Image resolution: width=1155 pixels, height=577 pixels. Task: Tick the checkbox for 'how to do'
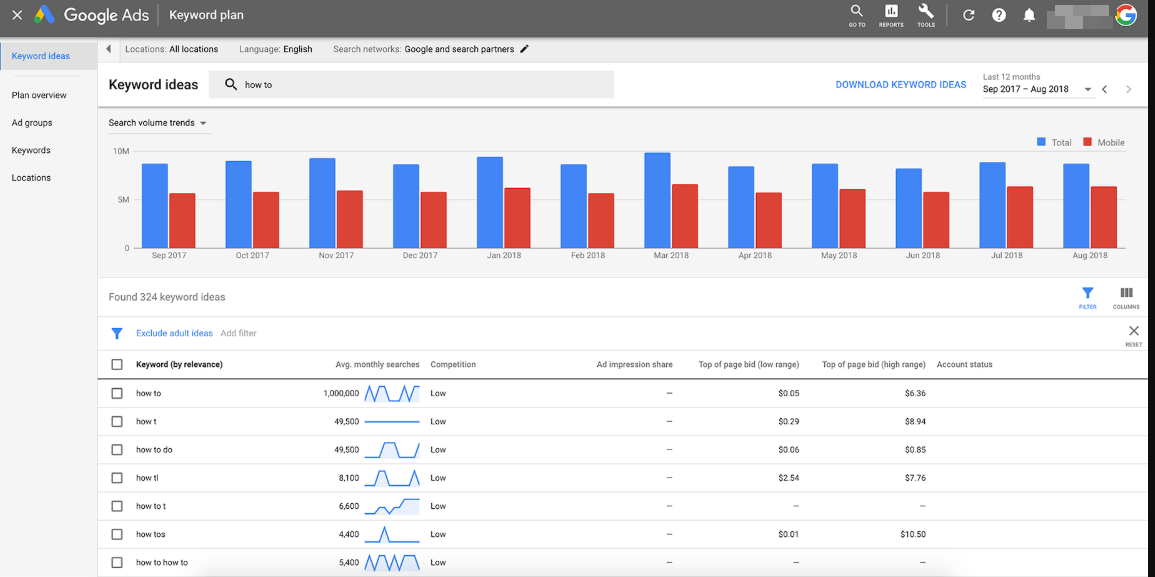click(x=117, y=450)
